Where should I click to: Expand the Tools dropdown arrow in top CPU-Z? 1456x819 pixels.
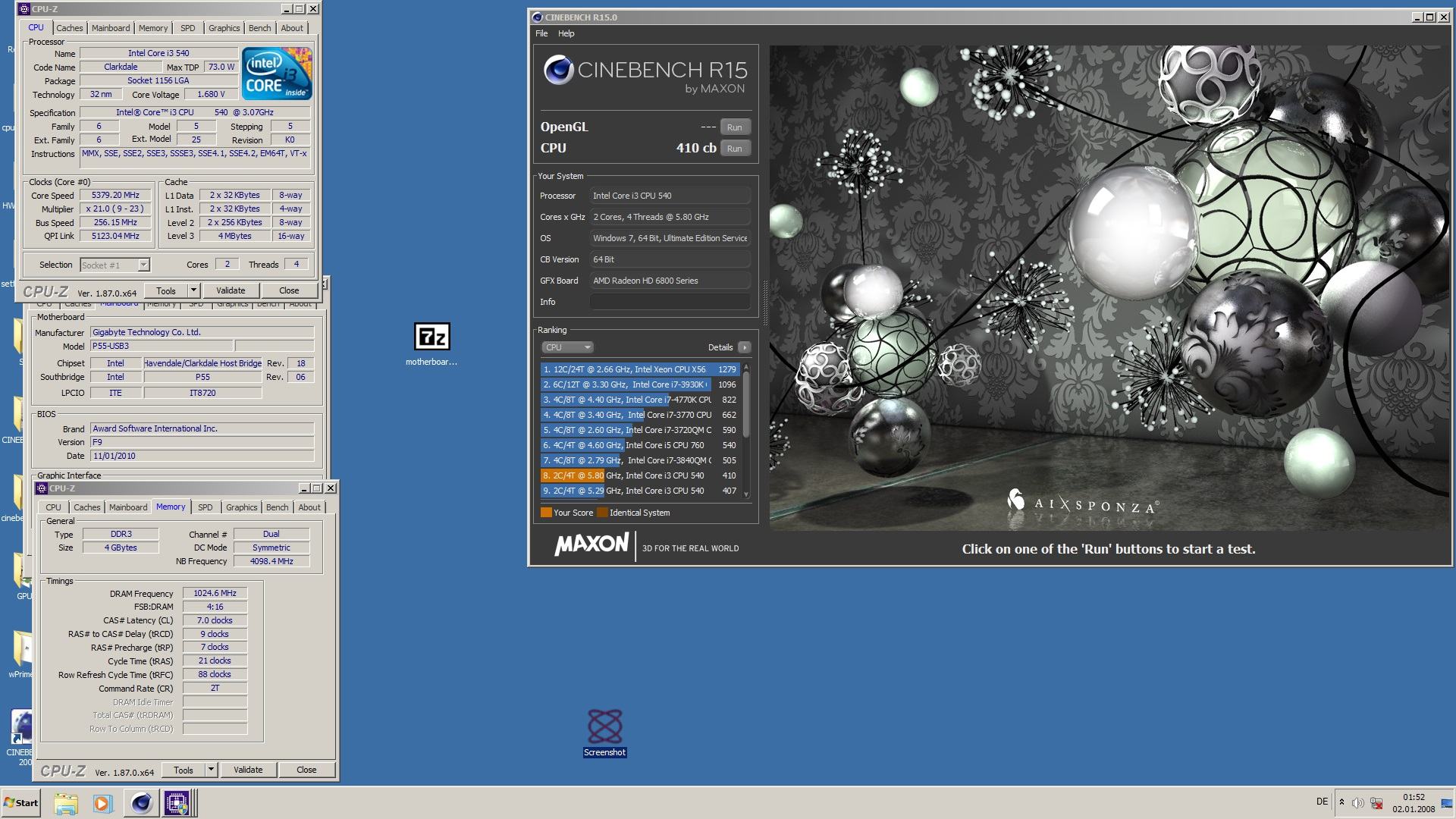click(193, 290)
